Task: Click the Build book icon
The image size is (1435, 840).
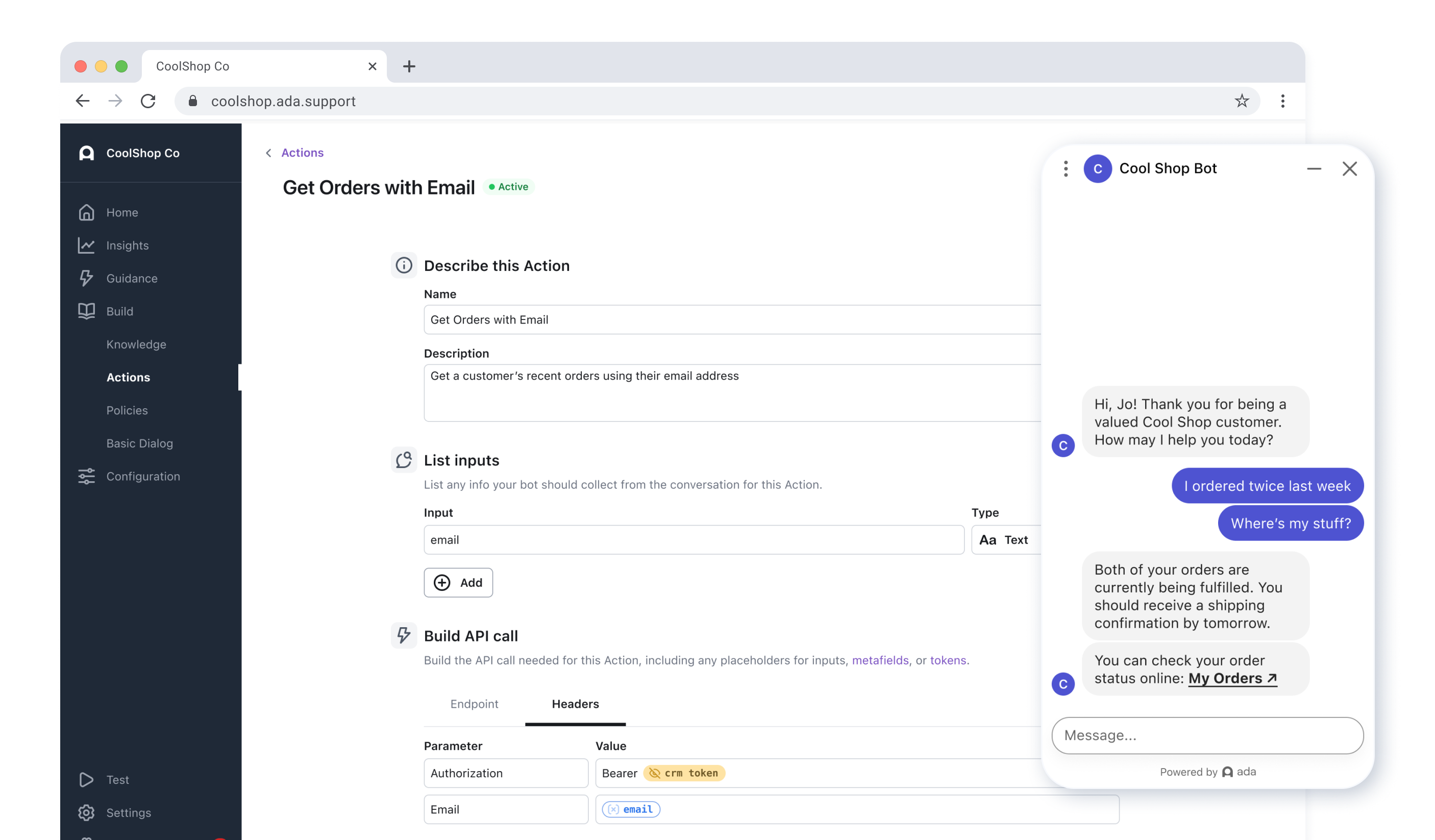Action: [87, 311]
